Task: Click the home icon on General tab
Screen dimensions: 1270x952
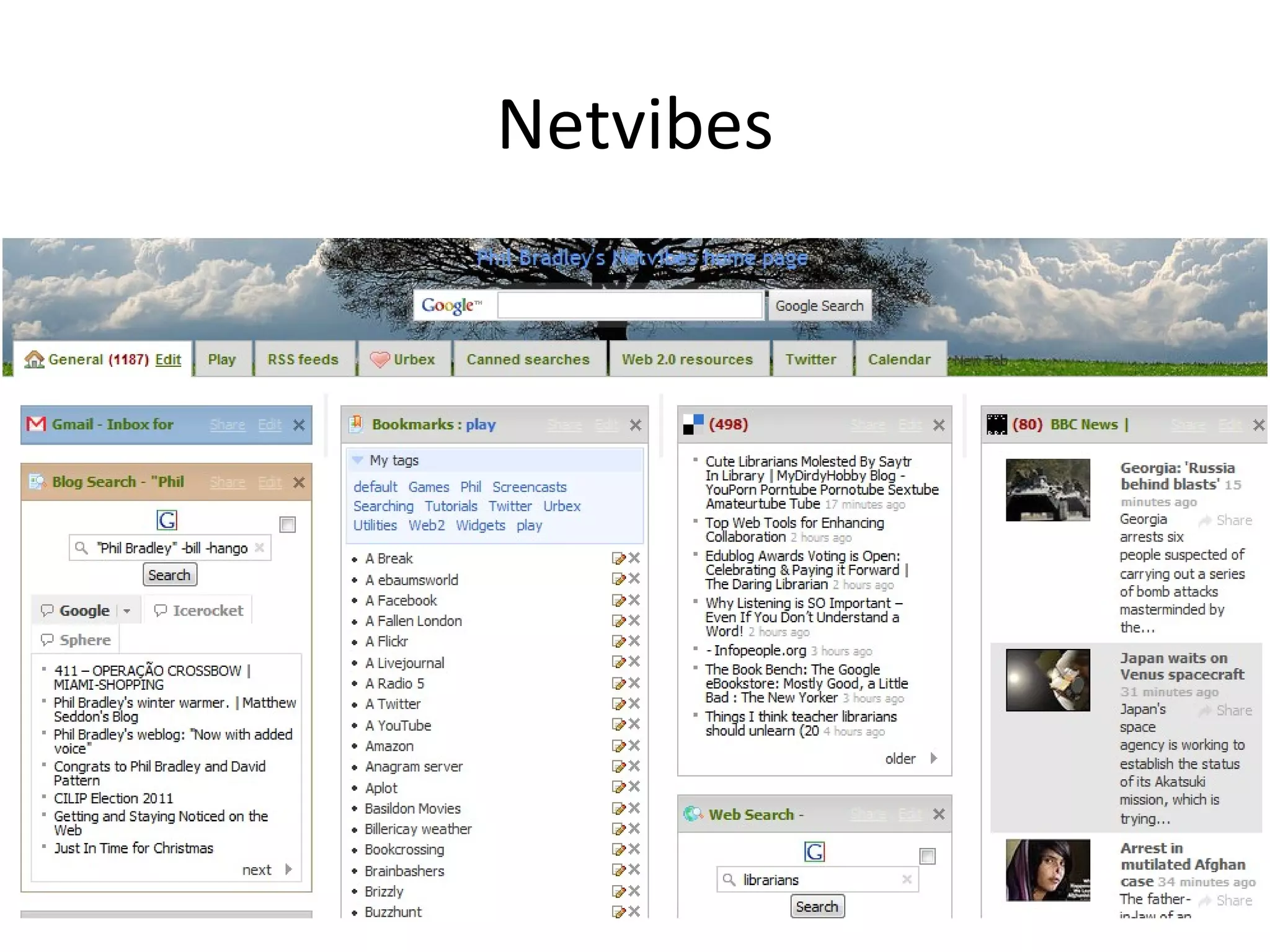Action: tap(34, 359)
